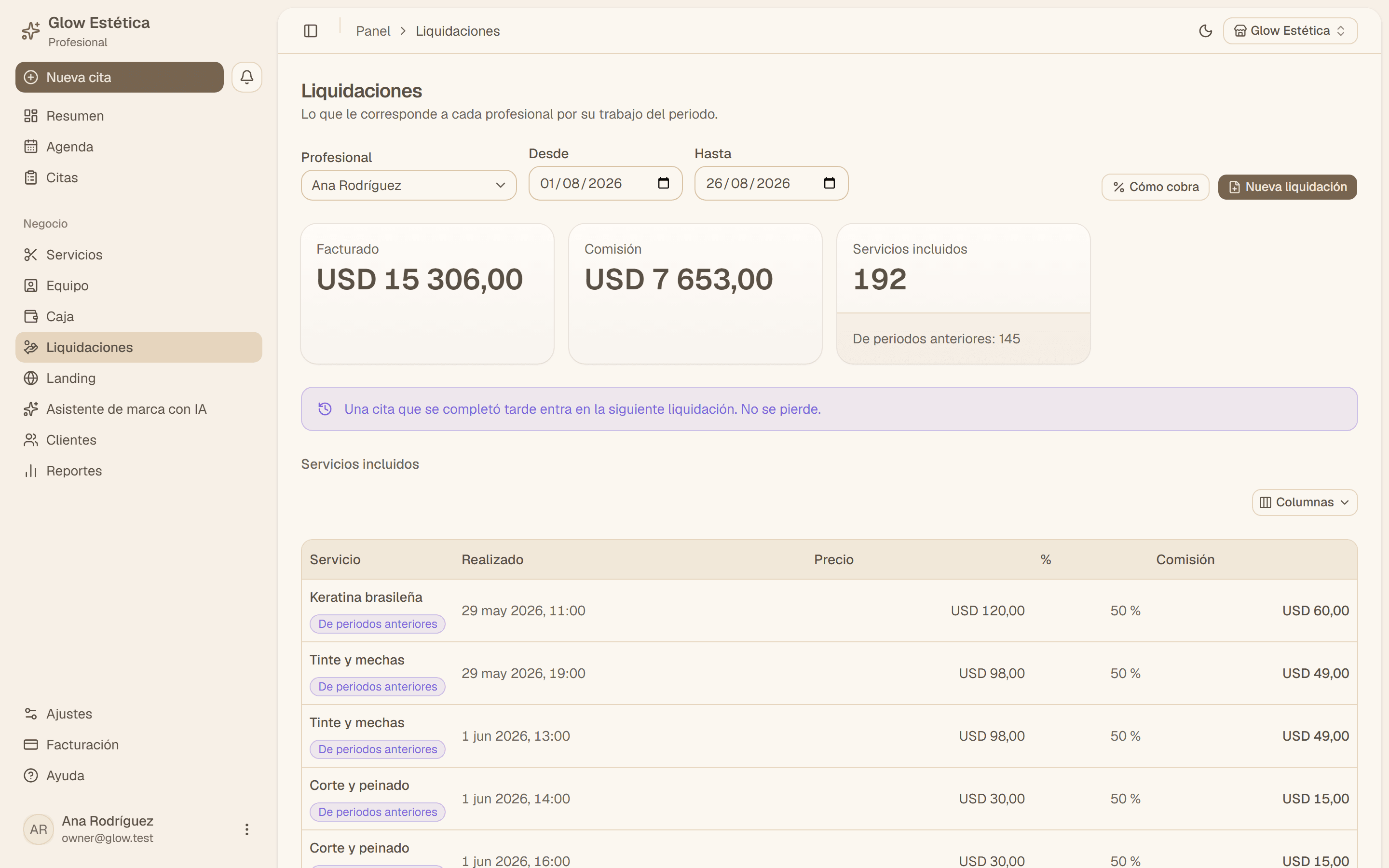Create a Nueva cita
The height and width of the screenshot is (868, 1389).
[x=120, y=77]
